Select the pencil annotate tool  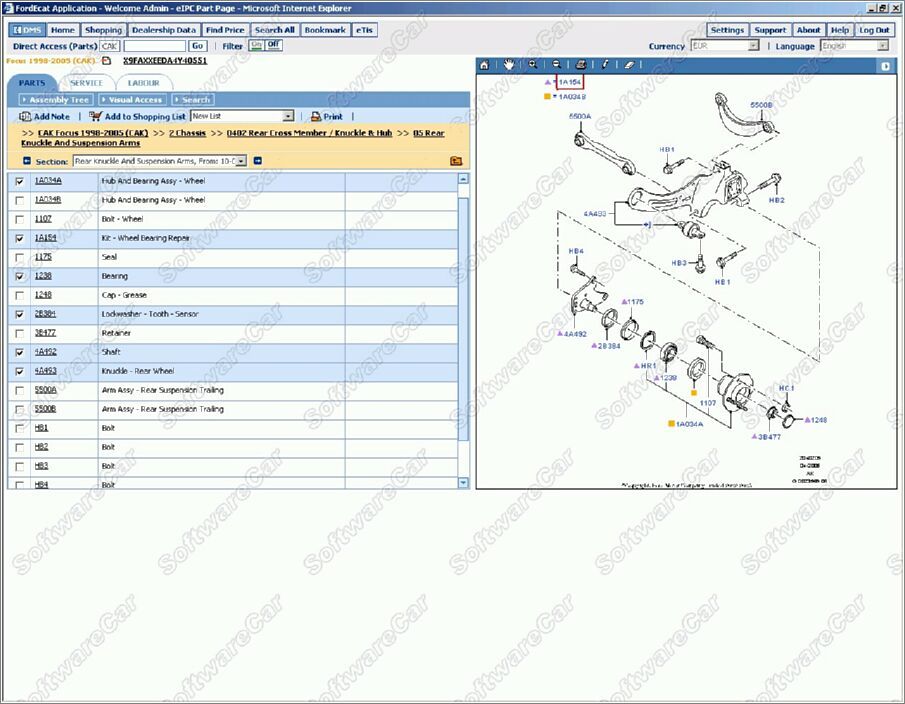point(604,65)
